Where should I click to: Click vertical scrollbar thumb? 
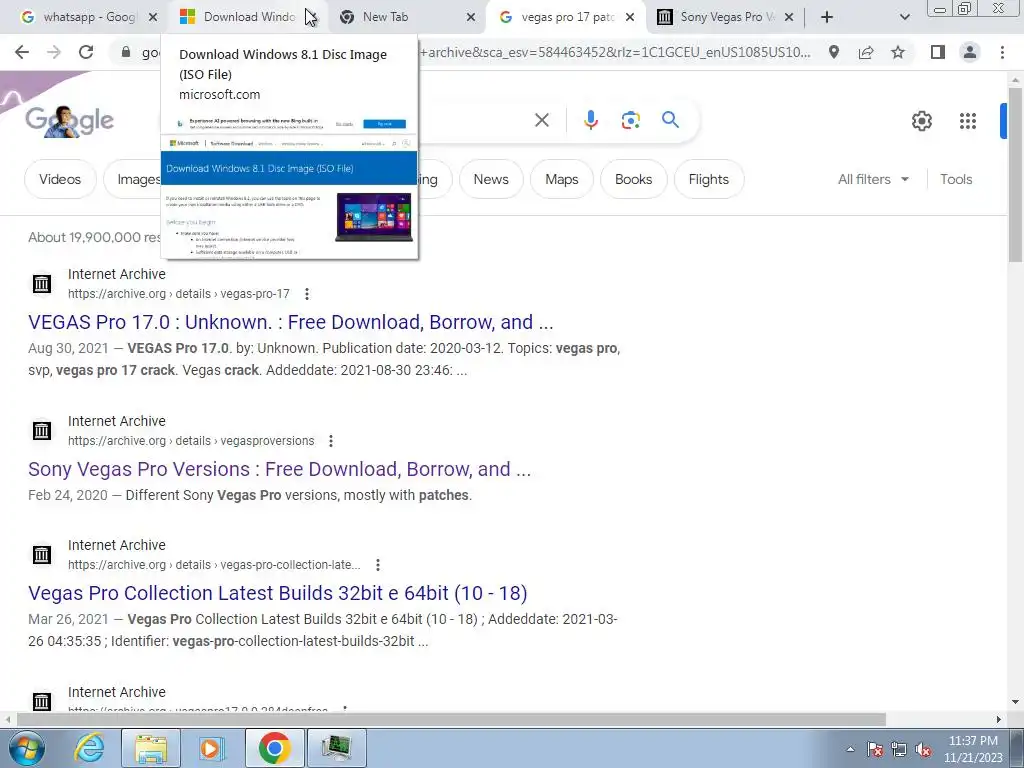[x=1015, y=175]
